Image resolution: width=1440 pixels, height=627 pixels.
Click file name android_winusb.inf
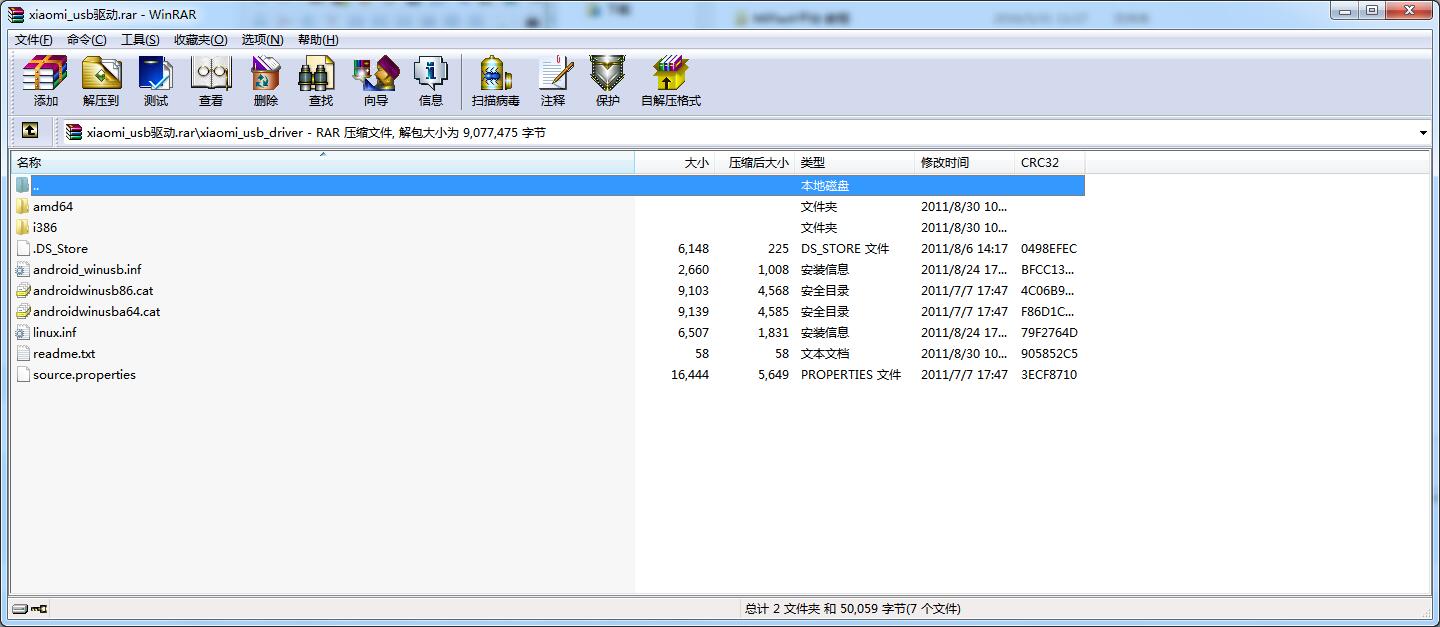point(87,269)
